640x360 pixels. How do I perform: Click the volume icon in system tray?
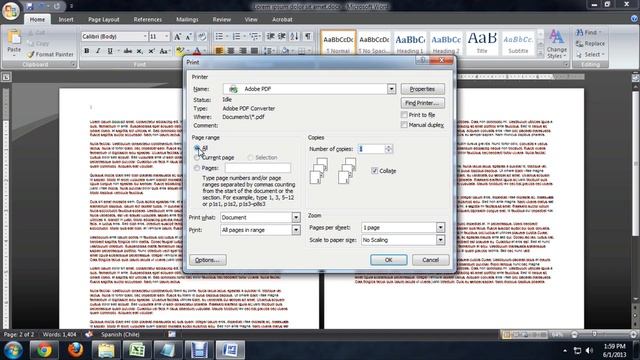tap(589, 350)
